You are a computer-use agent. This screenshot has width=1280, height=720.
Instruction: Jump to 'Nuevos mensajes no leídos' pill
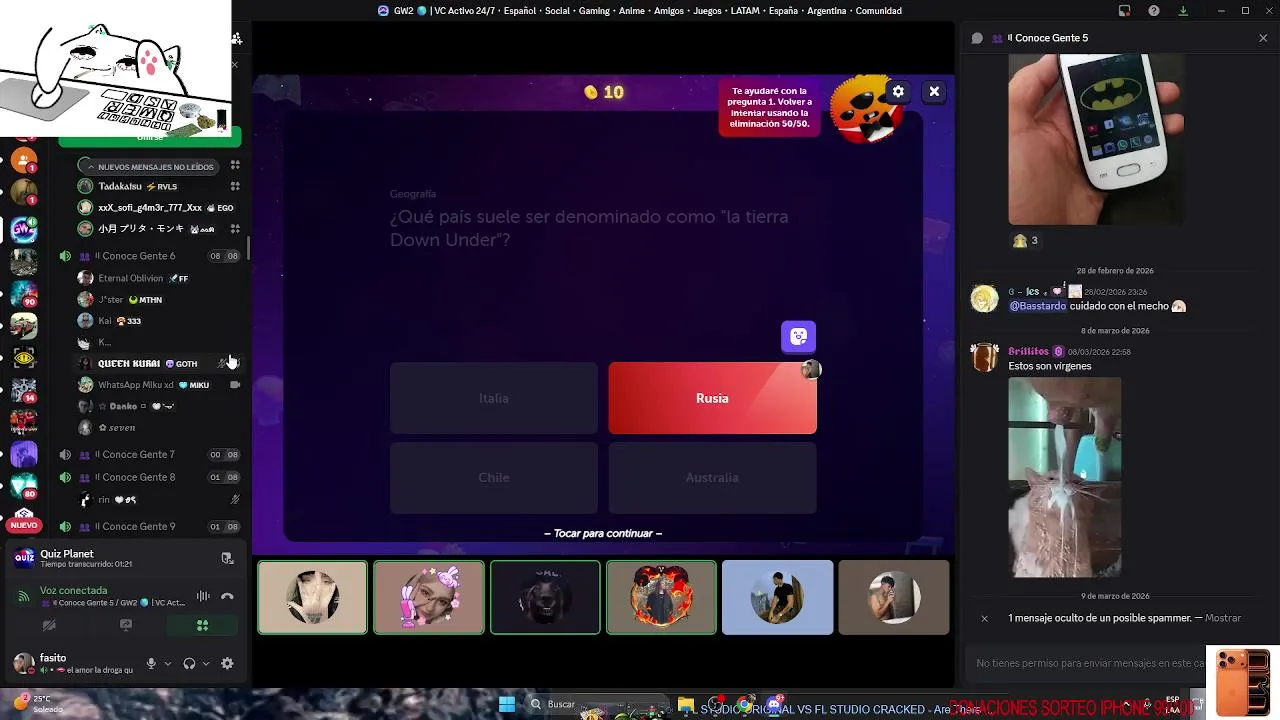click(x=150, y=166)
